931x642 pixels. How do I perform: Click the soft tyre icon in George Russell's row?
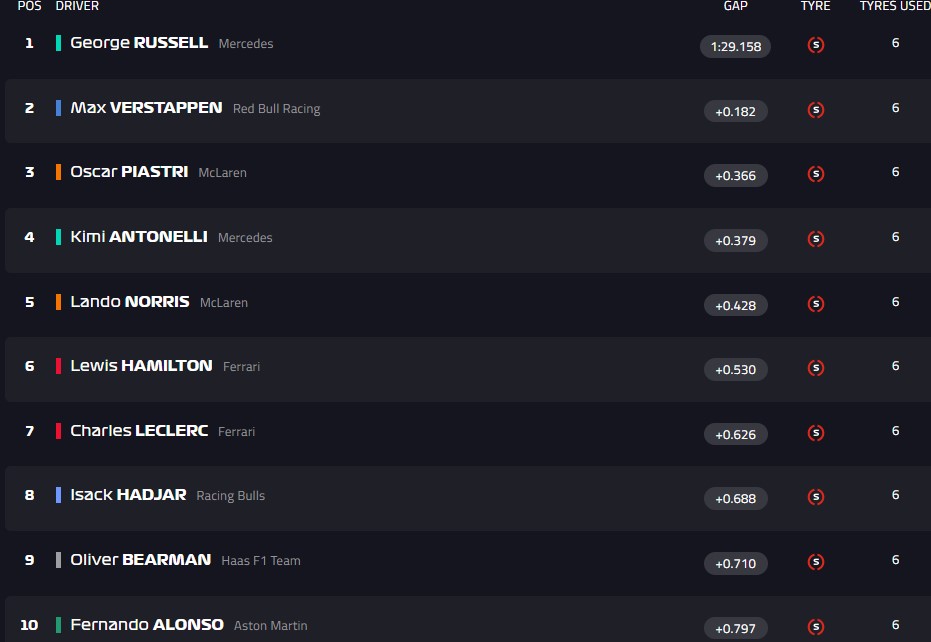[x=816, y=45]
